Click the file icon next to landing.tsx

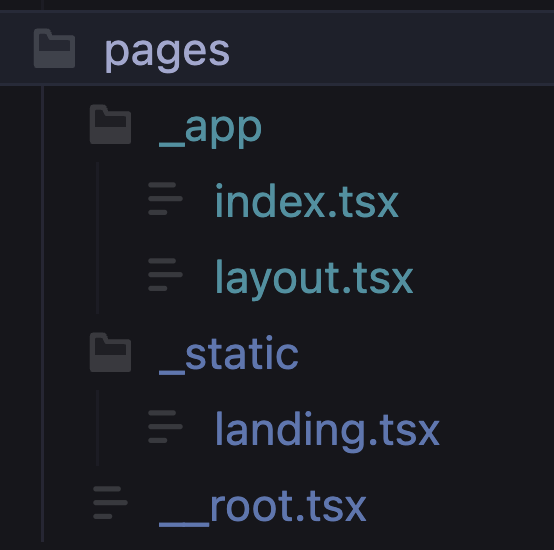pyautogui.click(x=165, y=426)
